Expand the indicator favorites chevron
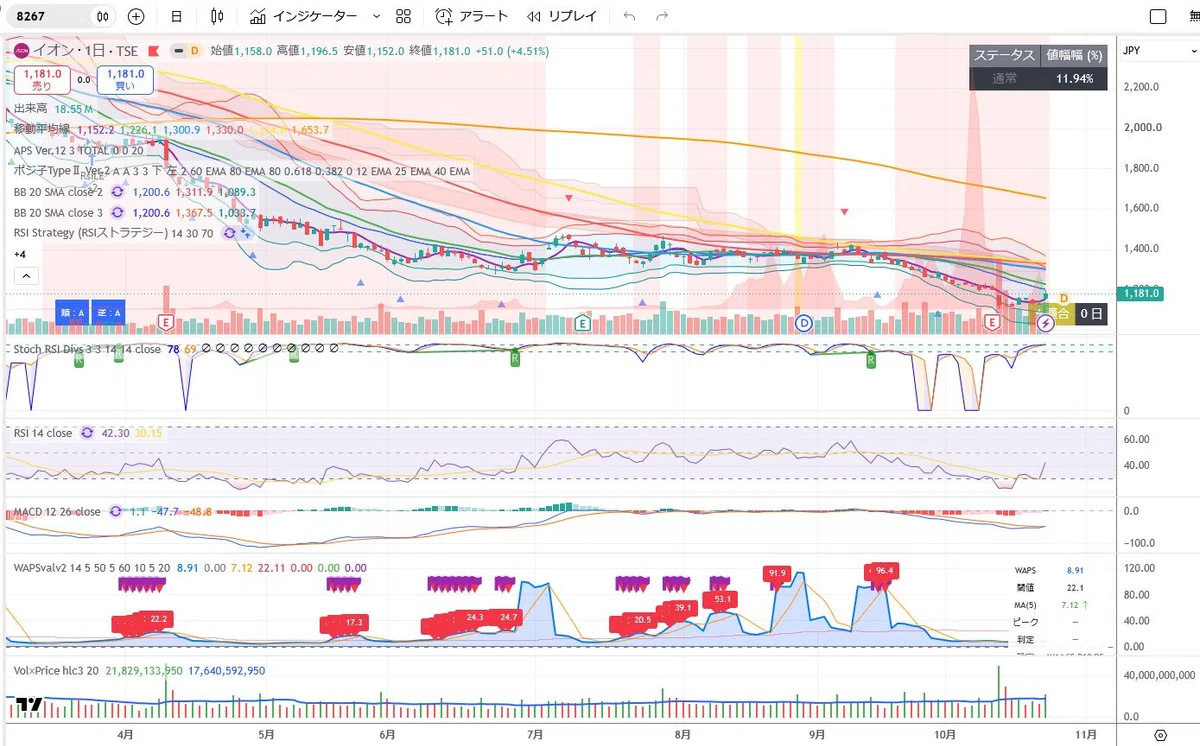Image resolution: width=1200 pixels, height=746 pixels. (376, 16)
